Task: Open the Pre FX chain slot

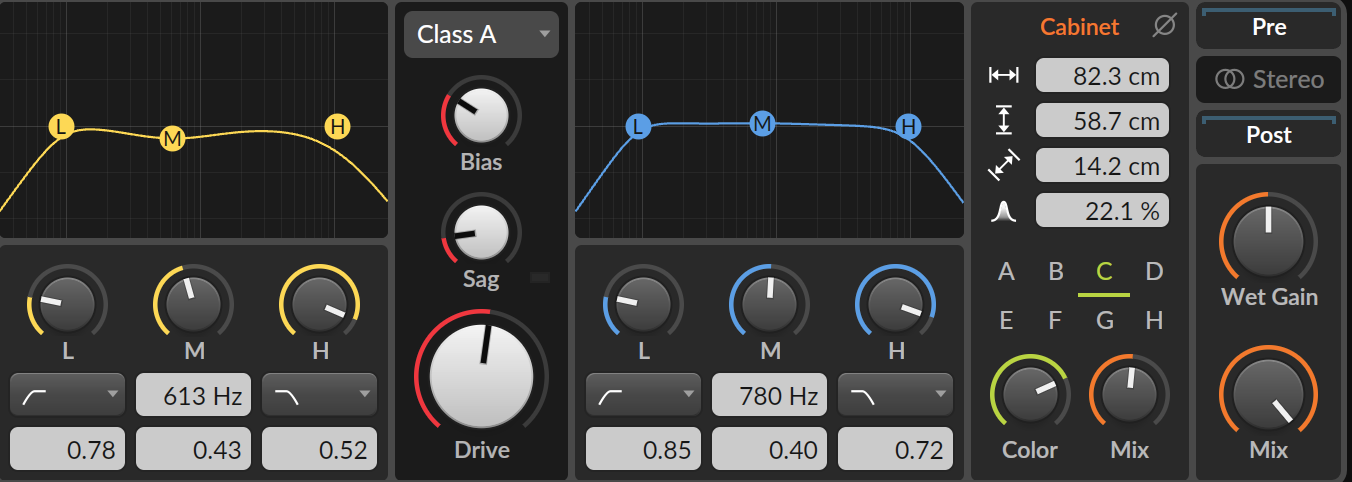Action: (1269, 27)
